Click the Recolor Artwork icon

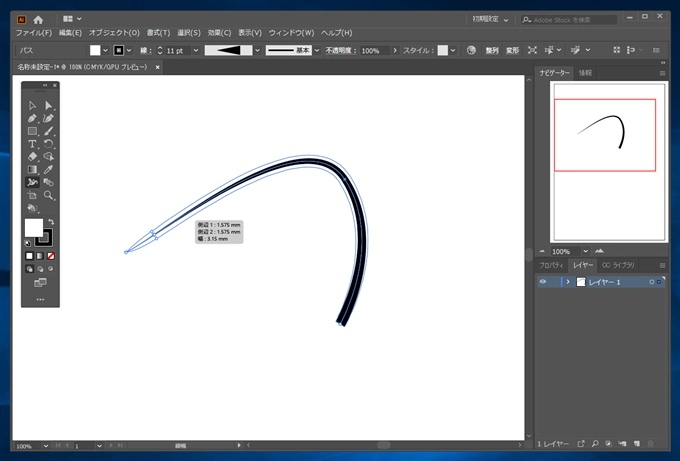[x=471, y=51]
